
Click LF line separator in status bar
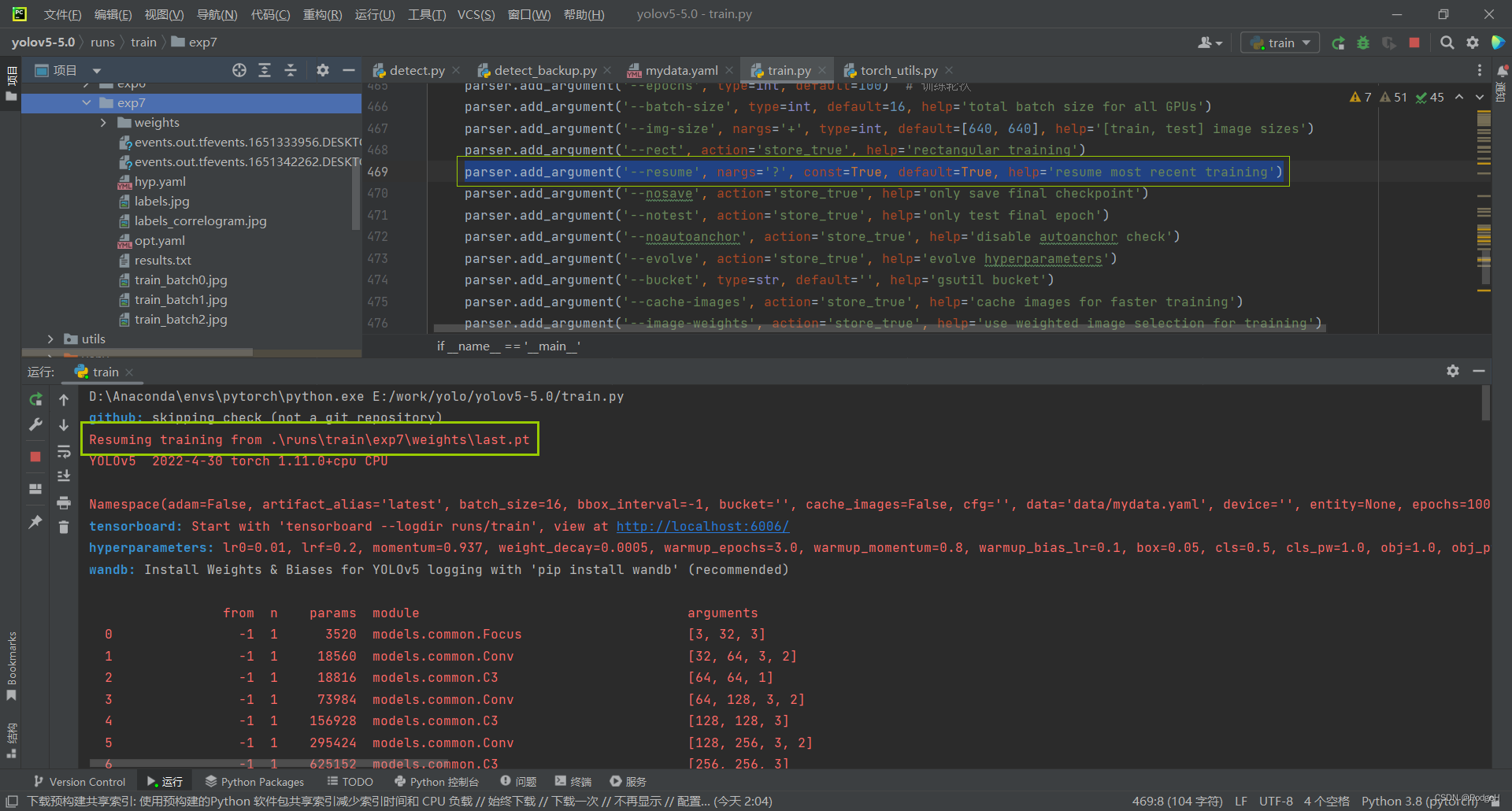[x=1241, y=801]
